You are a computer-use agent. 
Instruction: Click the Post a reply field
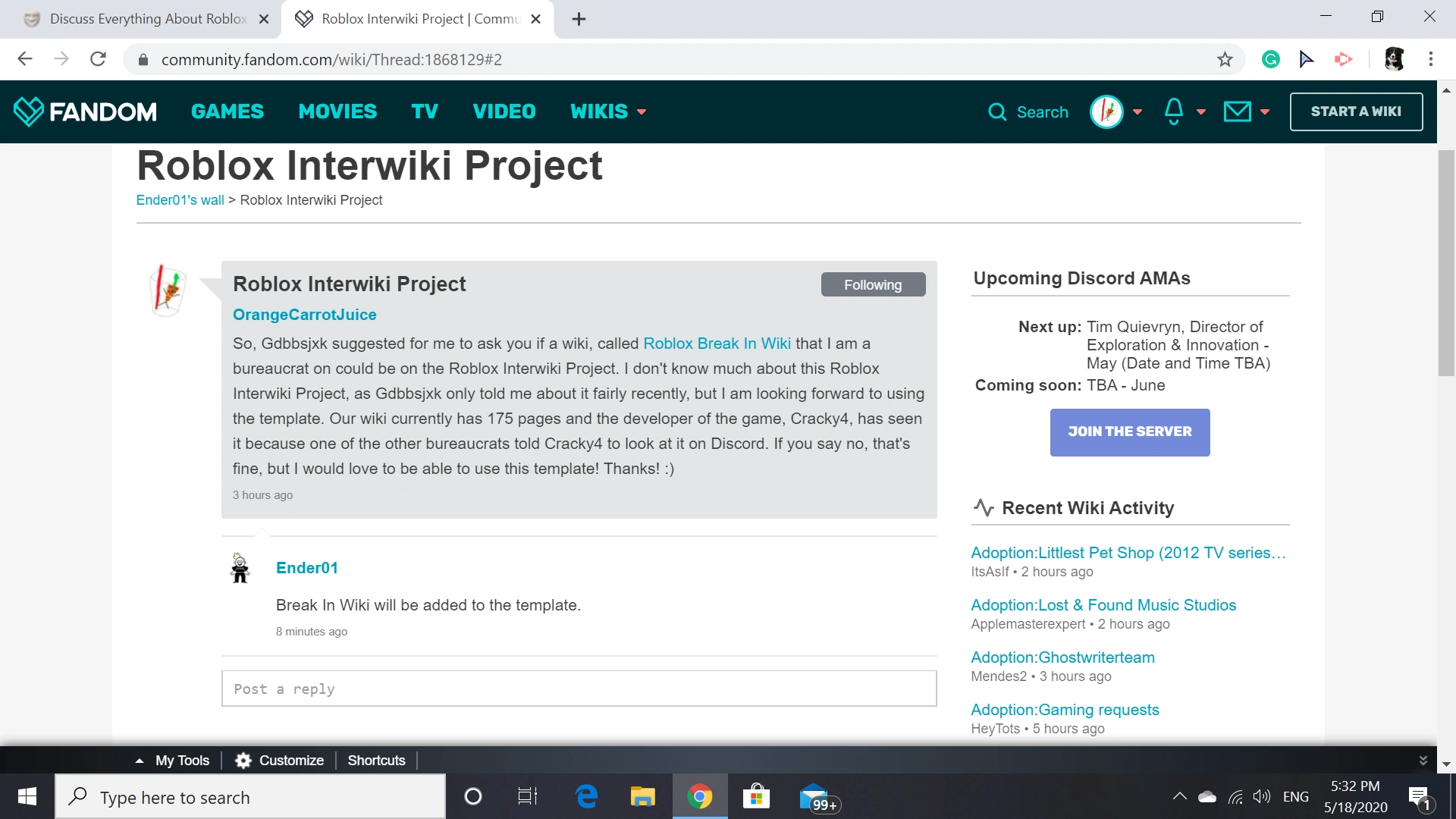tap(578, 688)
